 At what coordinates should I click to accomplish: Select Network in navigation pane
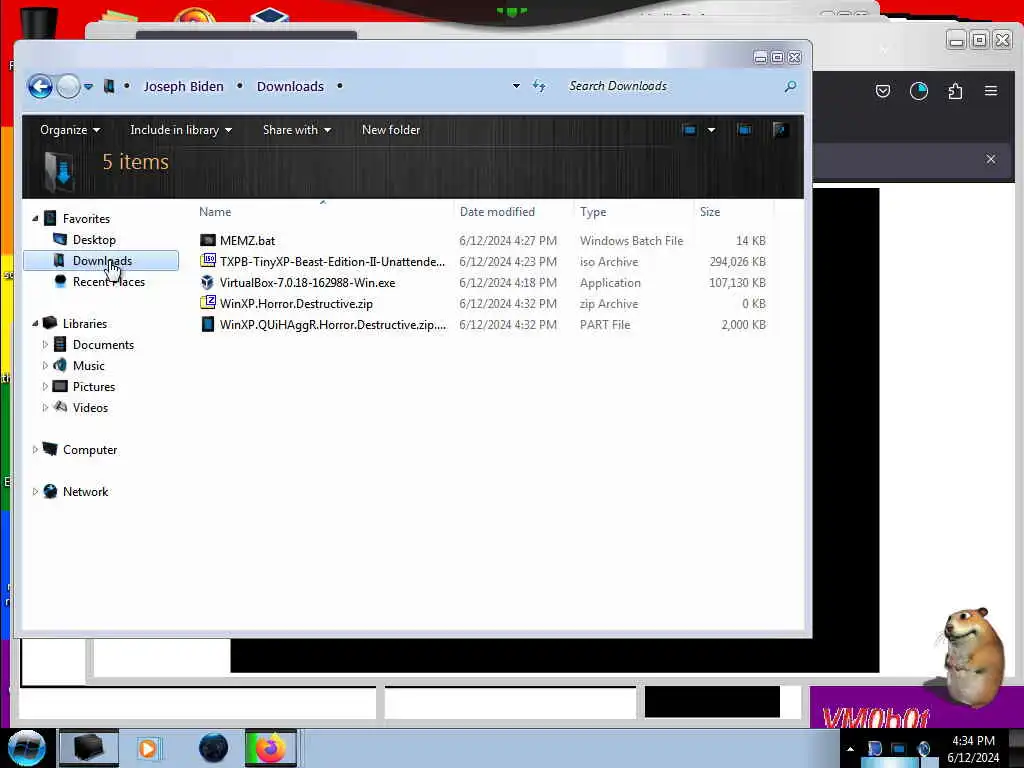point(85,491)
